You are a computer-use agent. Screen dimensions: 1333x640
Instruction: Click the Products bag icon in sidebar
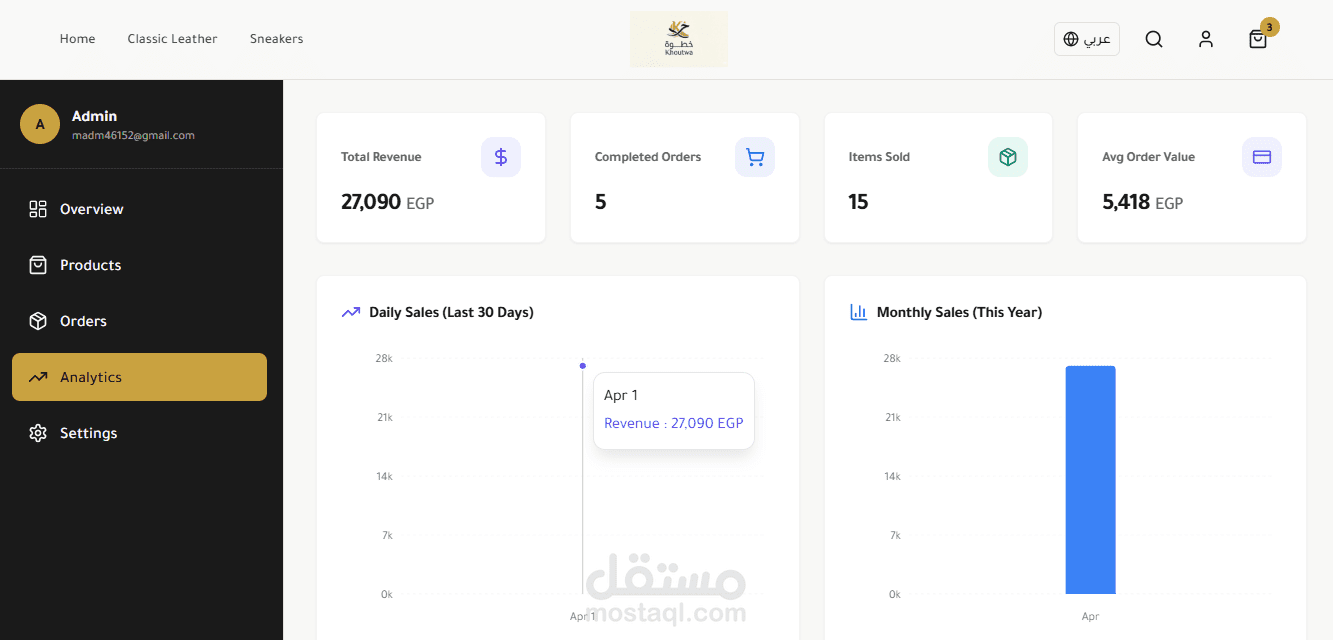tap(38, 265)
